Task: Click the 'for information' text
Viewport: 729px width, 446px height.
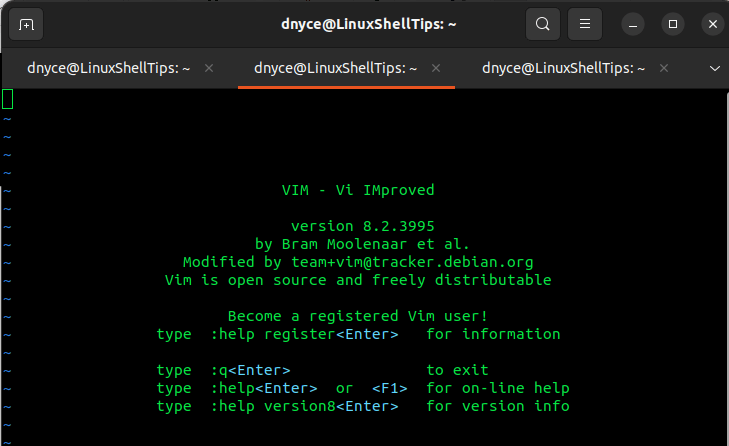Action: (x=493, y=334)
